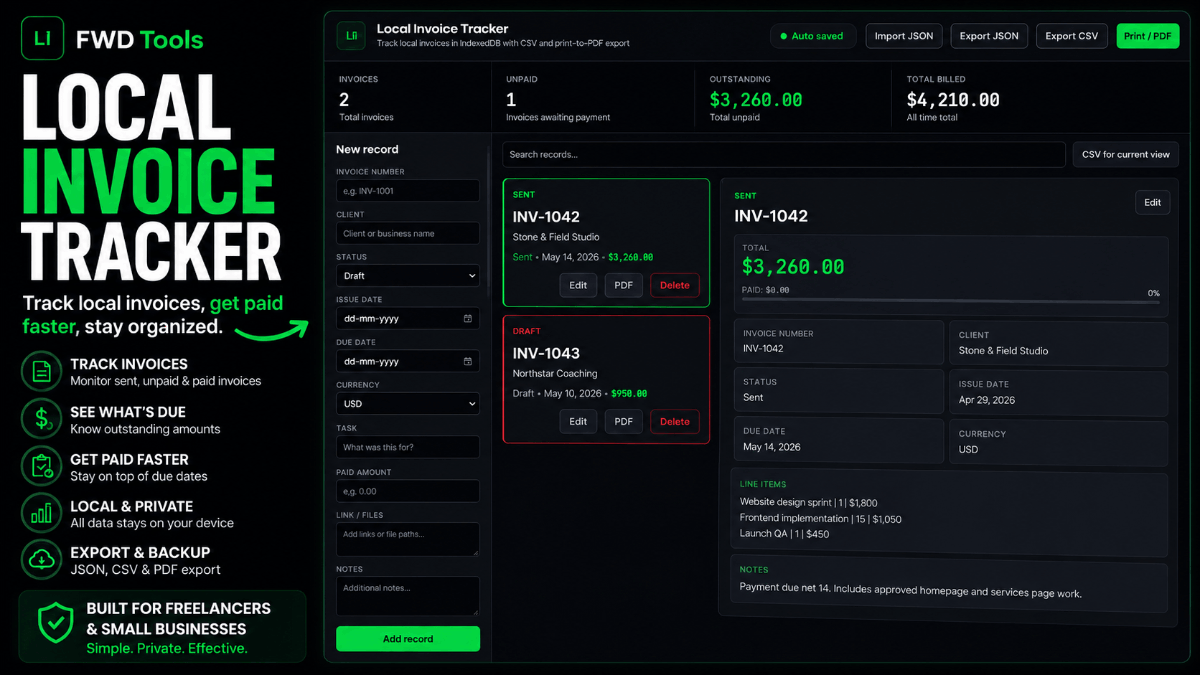Open the Due Date calendar picker icon
The image size is (1200, 675).
468,361
